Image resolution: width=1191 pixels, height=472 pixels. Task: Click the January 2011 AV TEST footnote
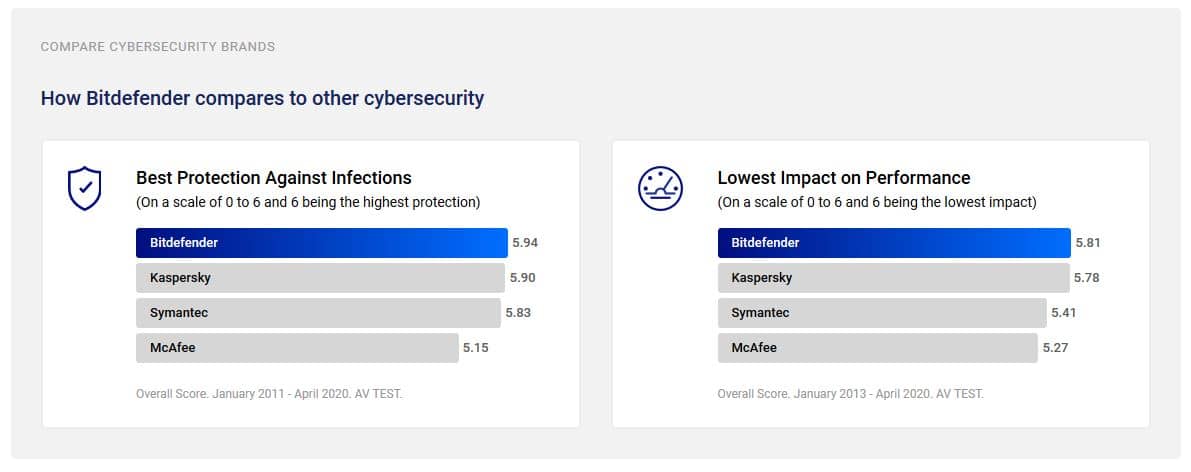pos(269,394)
